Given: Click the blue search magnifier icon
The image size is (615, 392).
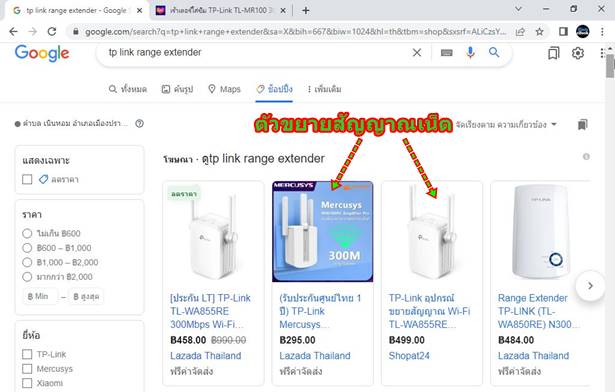Looking at the screenshot, I should 494,52.
